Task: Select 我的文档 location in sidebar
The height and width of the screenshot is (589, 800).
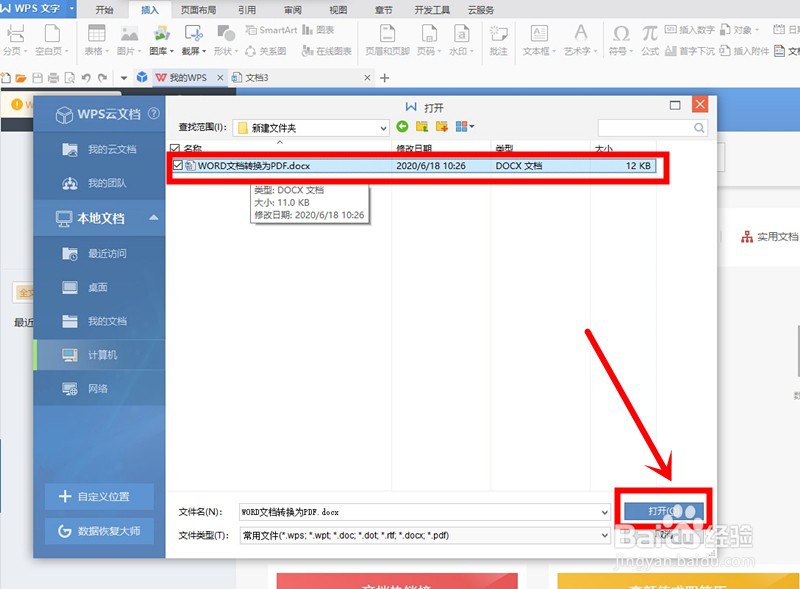Action: (x=99, y=321)
